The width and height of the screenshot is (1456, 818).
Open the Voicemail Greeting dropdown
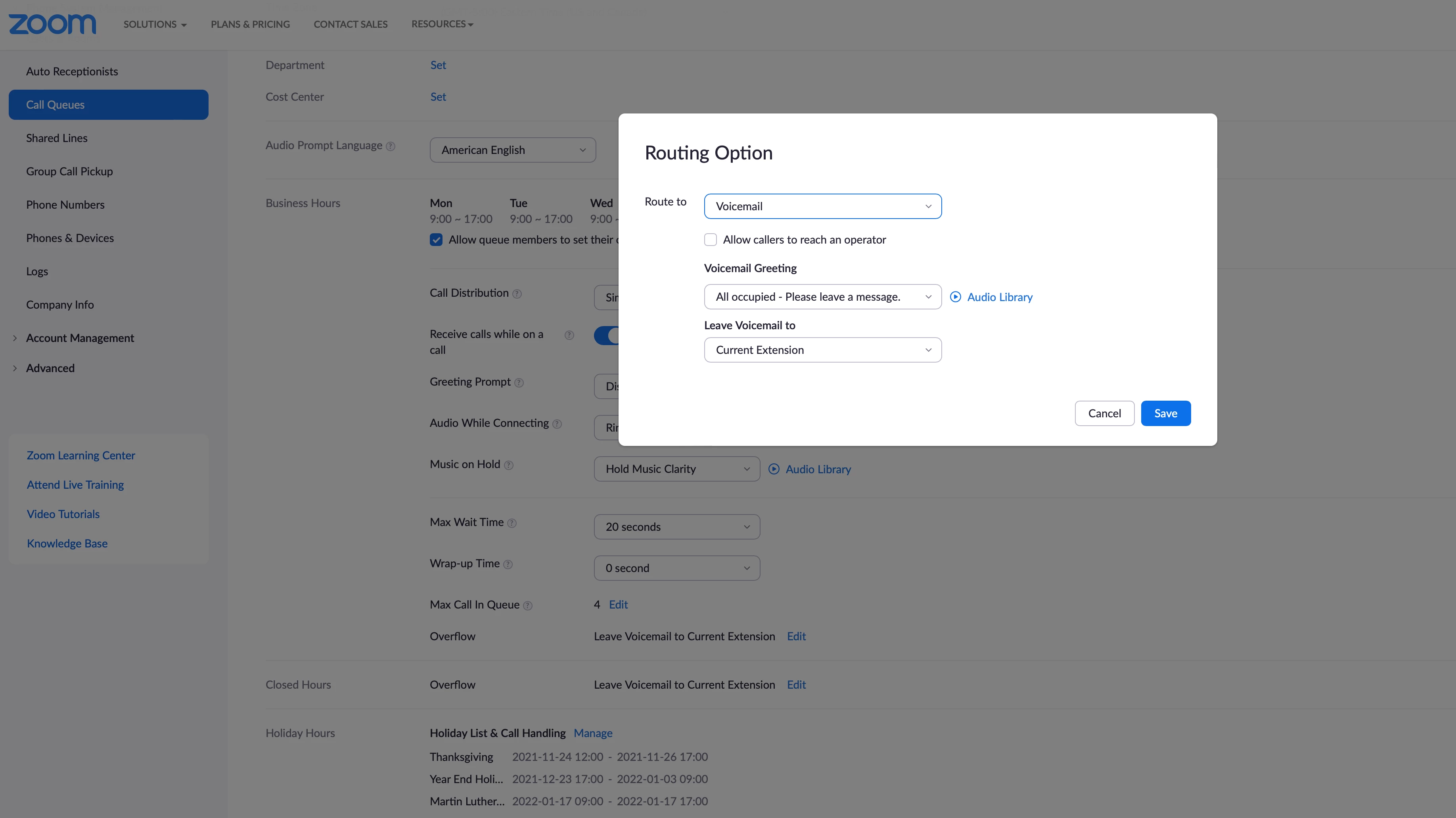822,297
